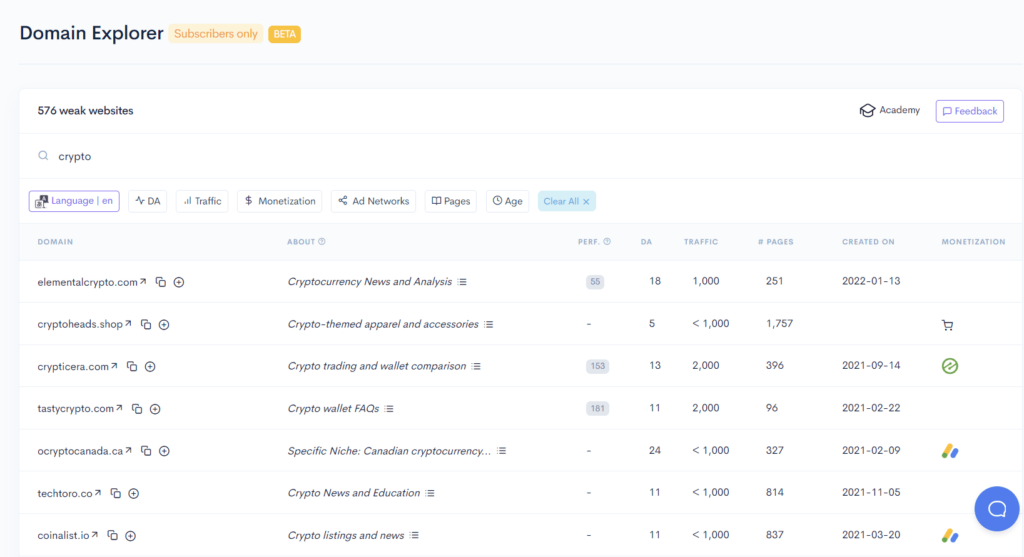Open the Monetization filter dropdown
This screenshot has width=1024, height=557.
(280, 201)
